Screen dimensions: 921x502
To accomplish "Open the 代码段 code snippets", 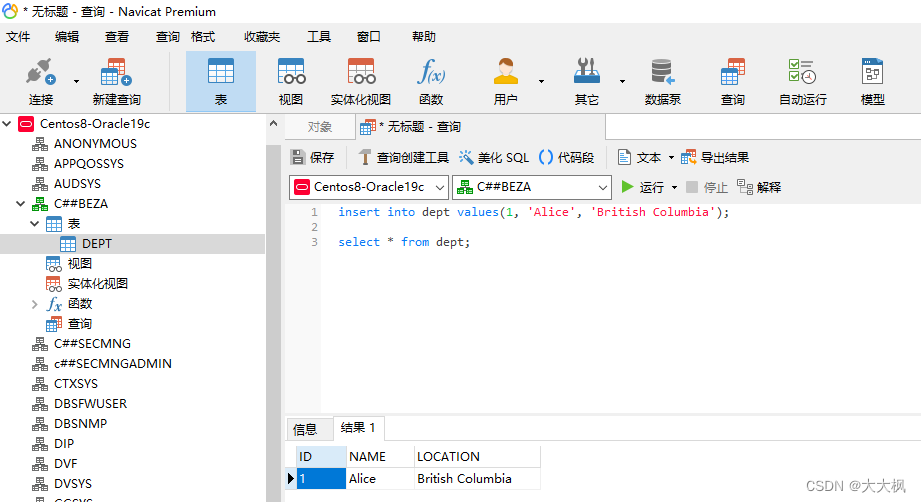I will pos(566,157).
